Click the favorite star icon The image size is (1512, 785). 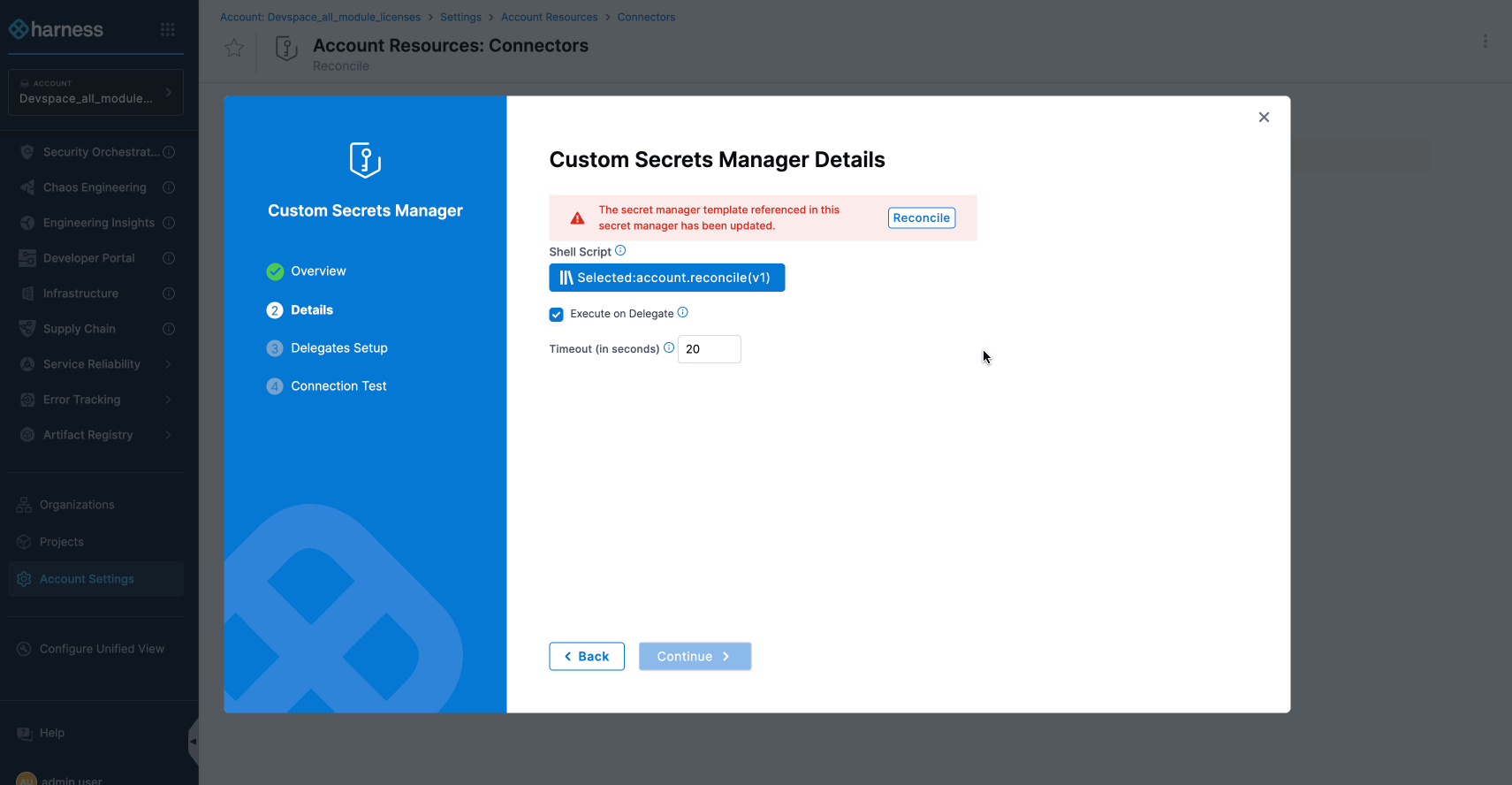click(234, 48)
